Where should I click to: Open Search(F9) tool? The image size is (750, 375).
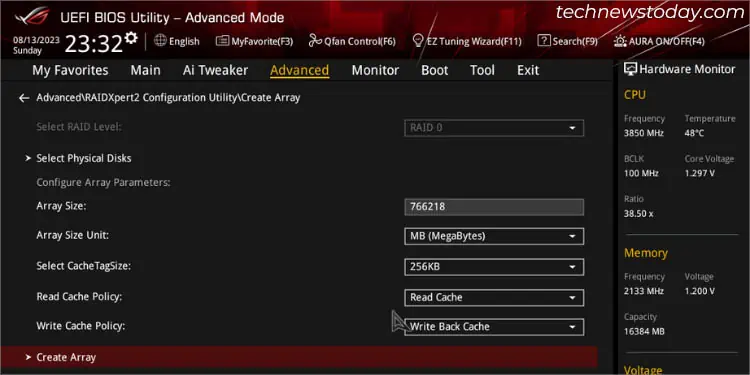tap(567, 42)
